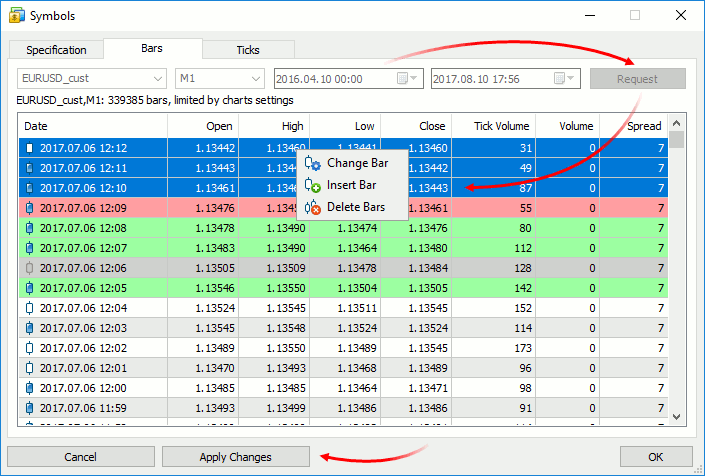Image resolution: width=705 pixels, height=476 pixels.
Task: Click the Delete Bars red cross icon
Action: coord(312,207)
